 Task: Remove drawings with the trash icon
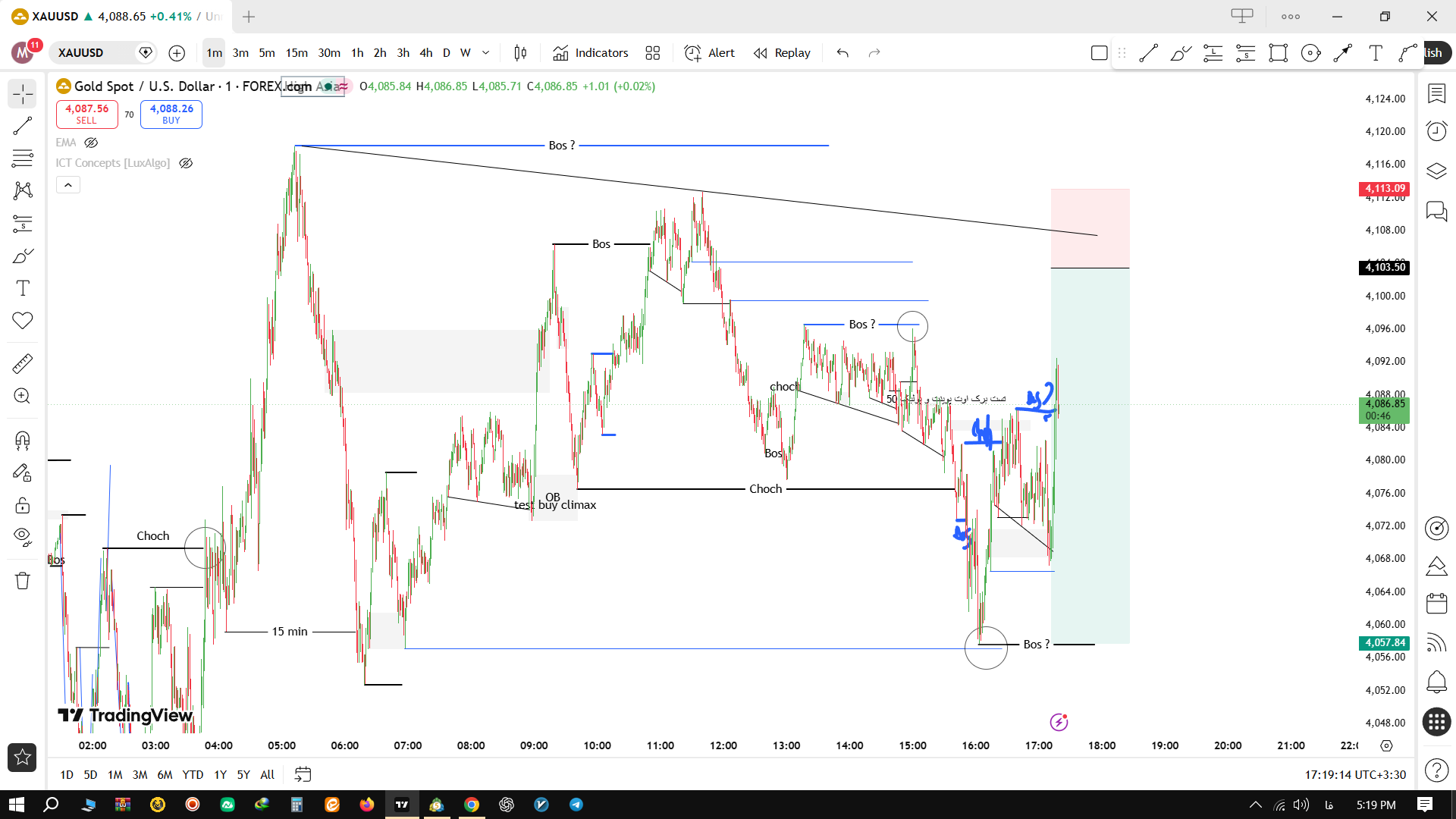23,581
